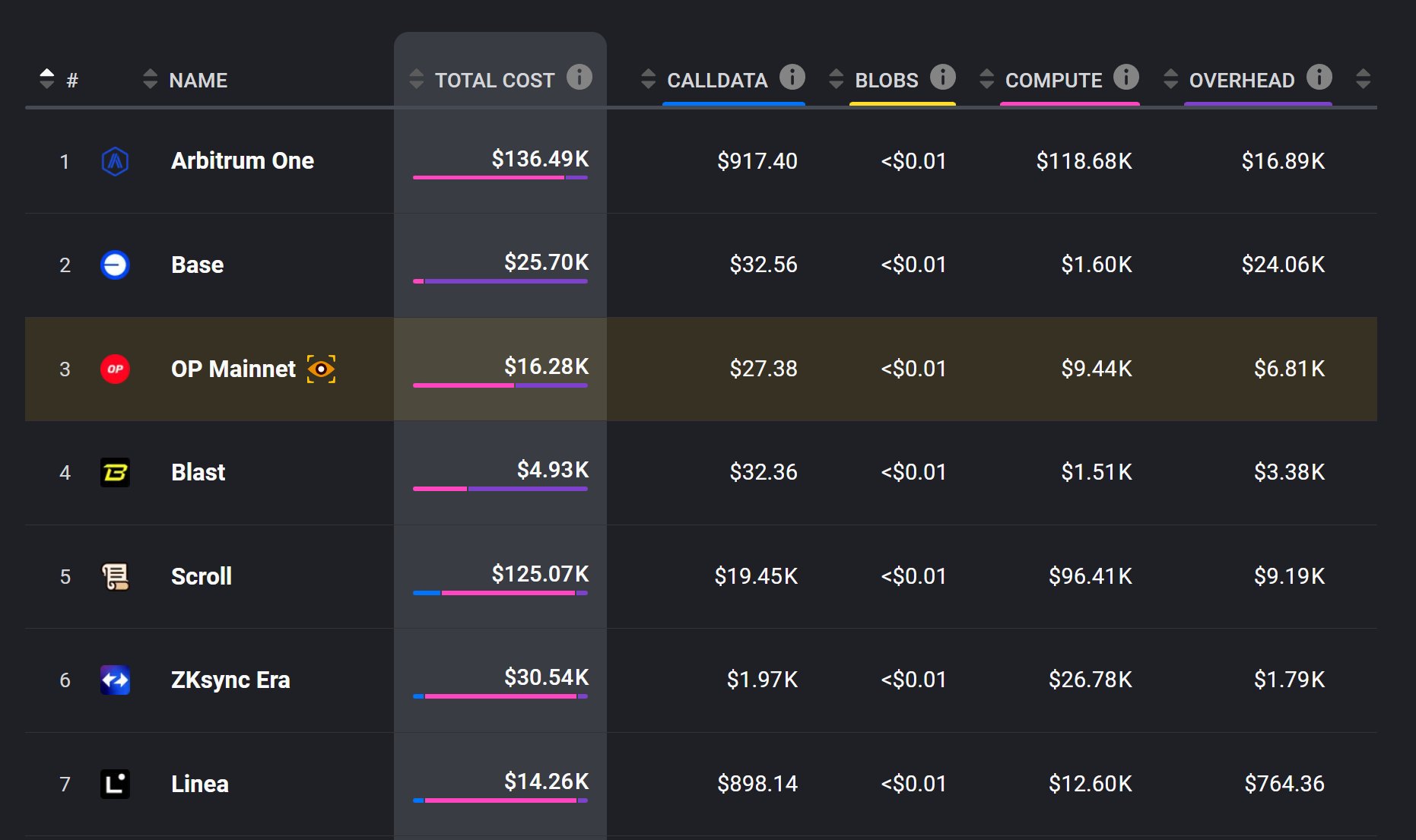Click the $125.07K total cost value
The image size is (1416, 840).
coord(540,574)
